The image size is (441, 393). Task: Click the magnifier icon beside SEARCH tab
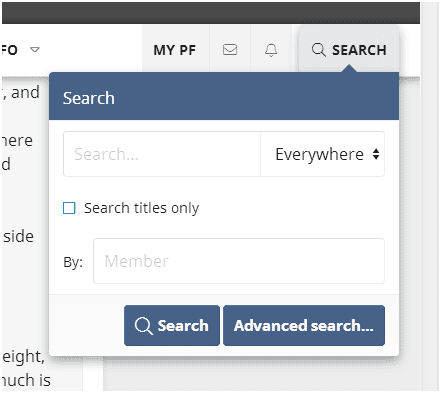coord(318,50)
